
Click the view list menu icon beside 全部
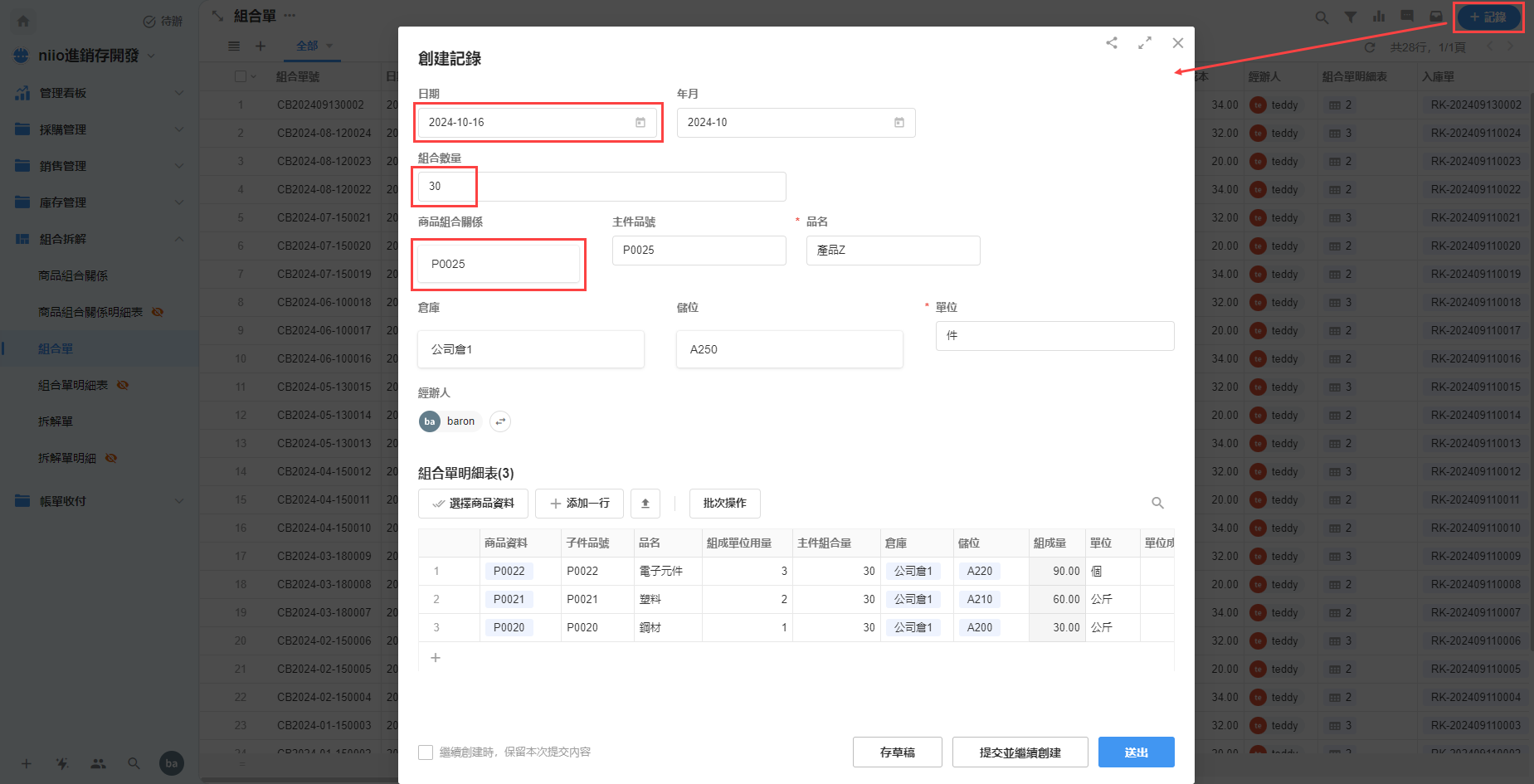point(234,46)
